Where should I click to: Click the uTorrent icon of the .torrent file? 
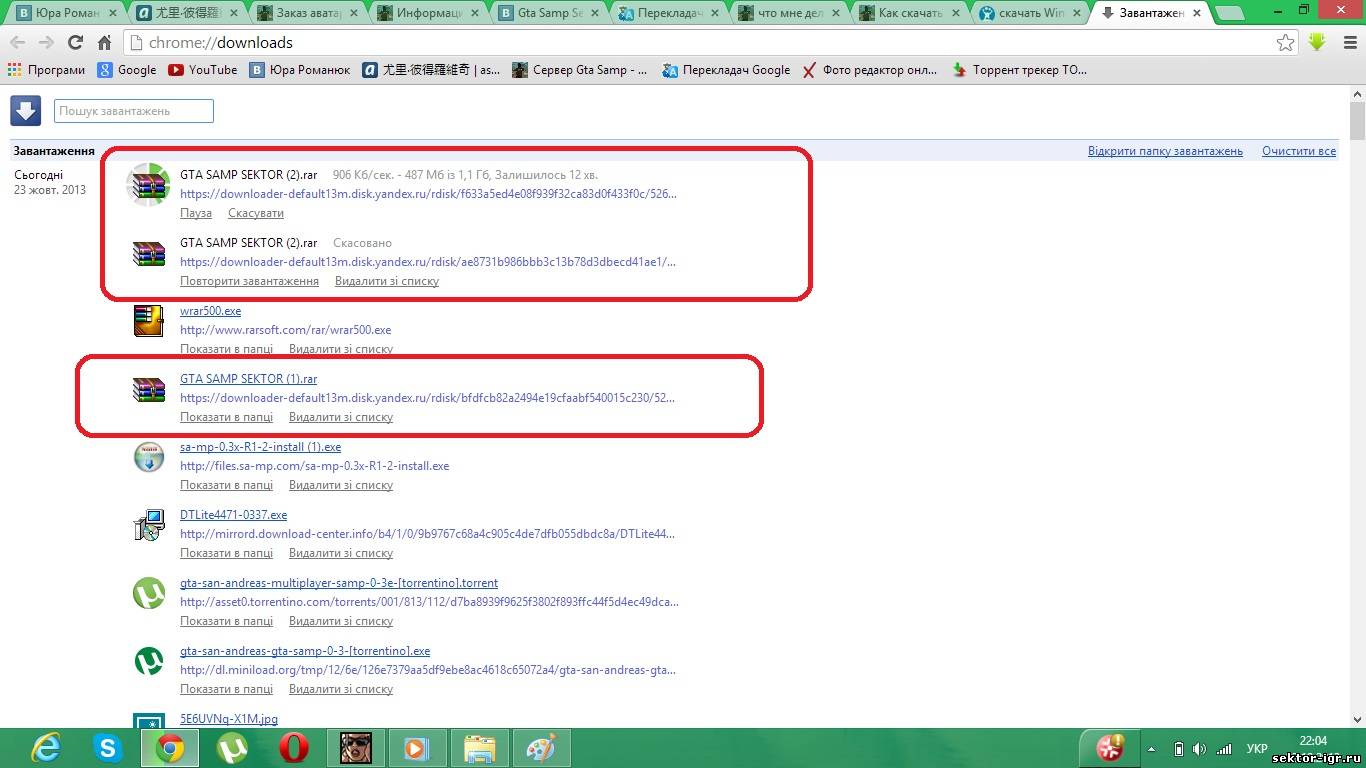coord(149,593)
